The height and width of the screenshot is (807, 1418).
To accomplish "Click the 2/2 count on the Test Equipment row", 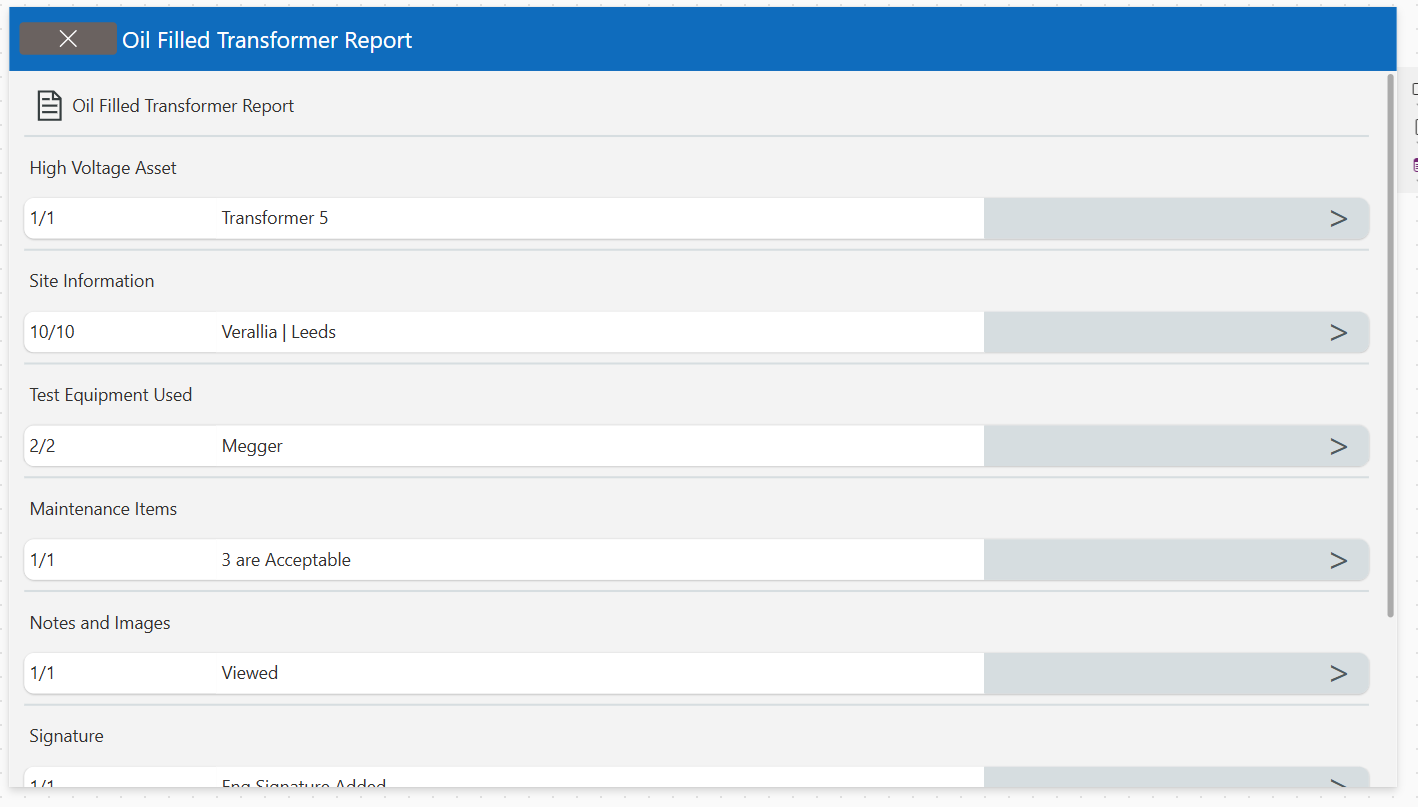I will click(x=42, y=446).
